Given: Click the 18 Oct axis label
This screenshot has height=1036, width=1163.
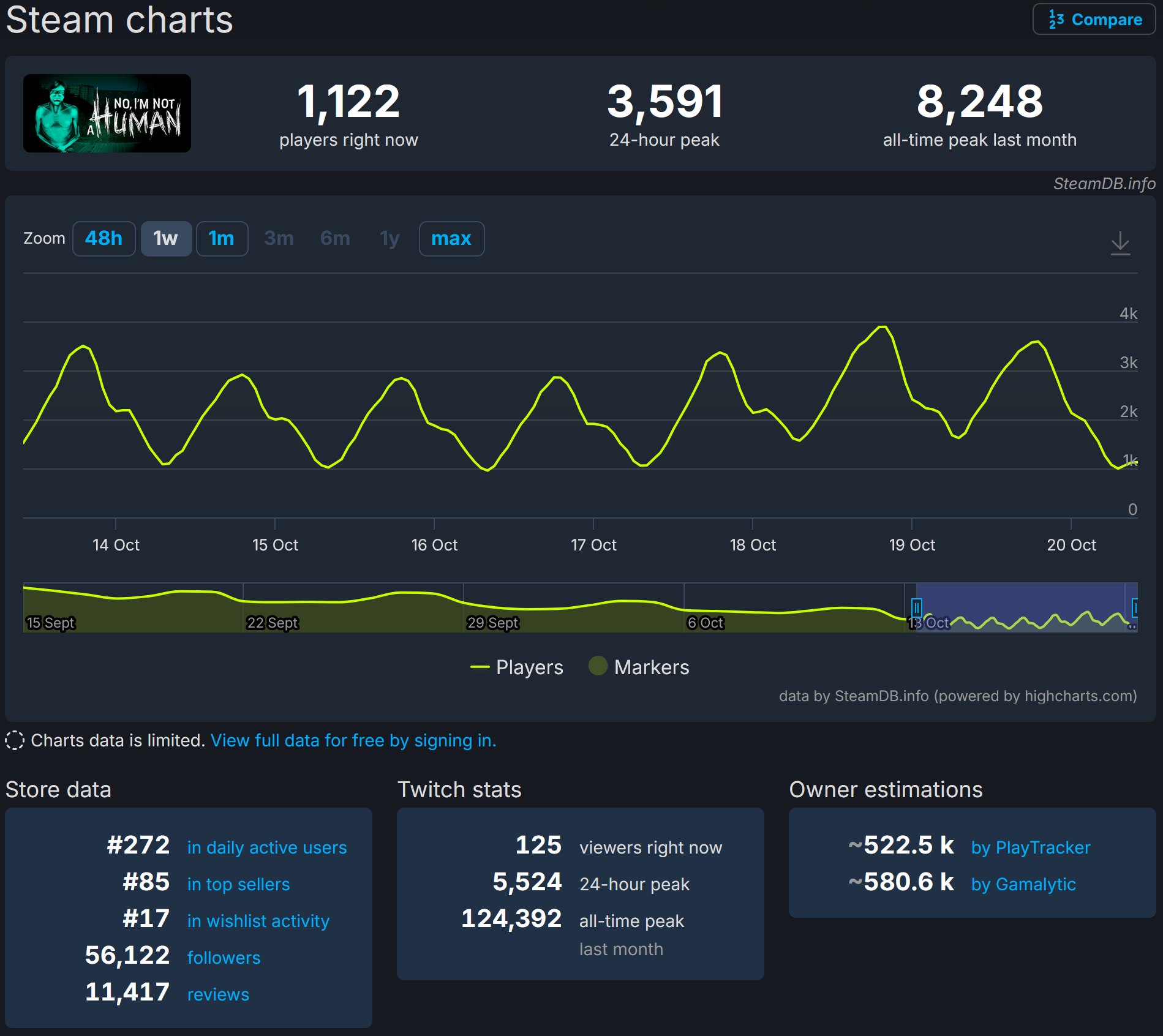Looking at the screenshot, I should [x=753, y=545].
